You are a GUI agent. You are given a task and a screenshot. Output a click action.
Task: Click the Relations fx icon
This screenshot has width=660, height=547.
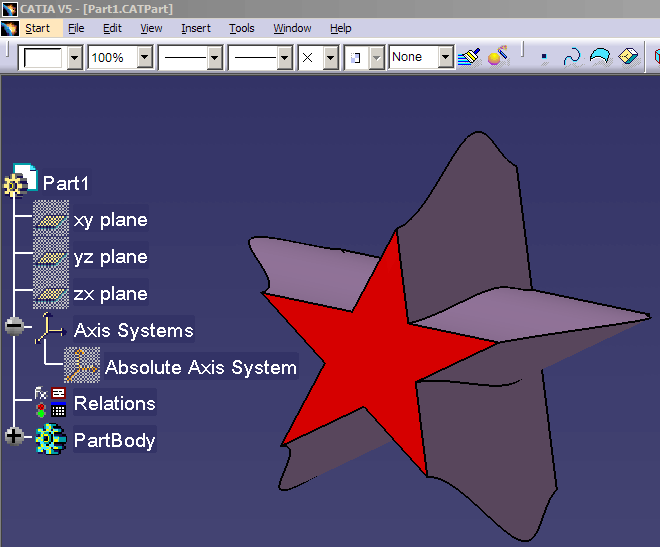[50, 402]
